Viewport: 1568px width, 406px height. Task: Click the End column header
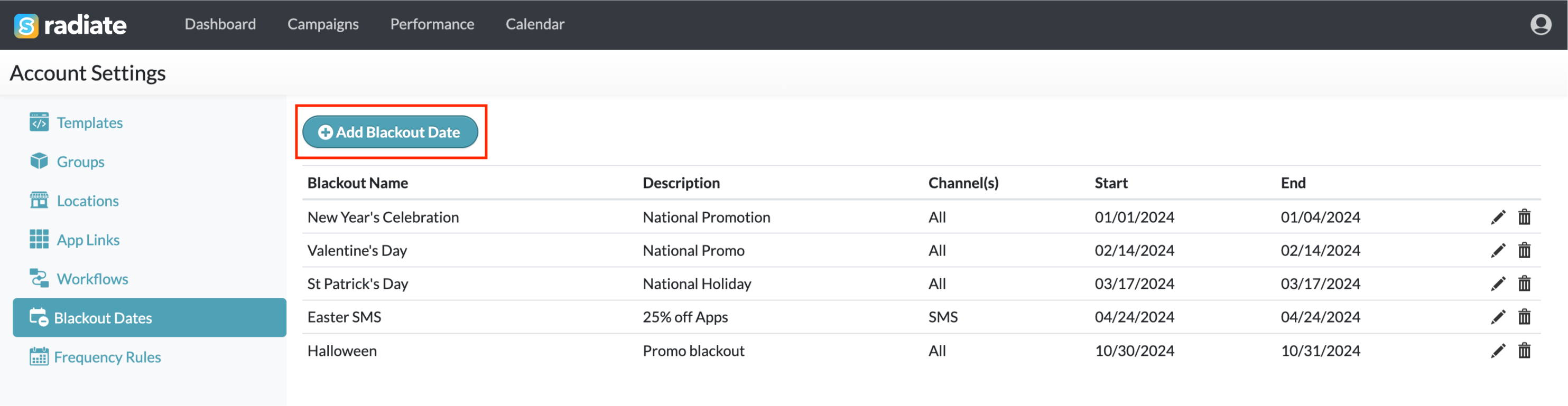1293,183
